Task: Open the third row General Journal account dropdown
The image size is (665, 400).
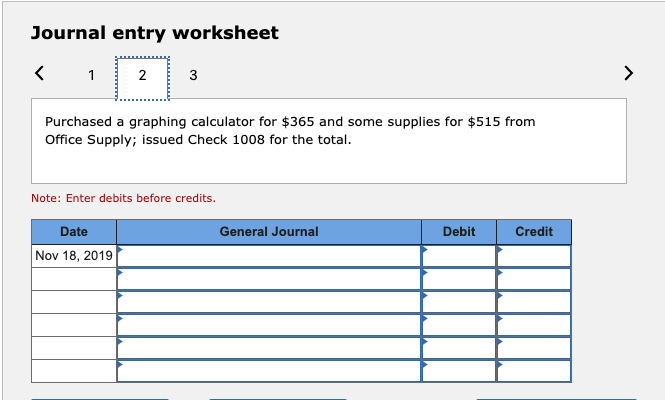Action: click(269, 302)
